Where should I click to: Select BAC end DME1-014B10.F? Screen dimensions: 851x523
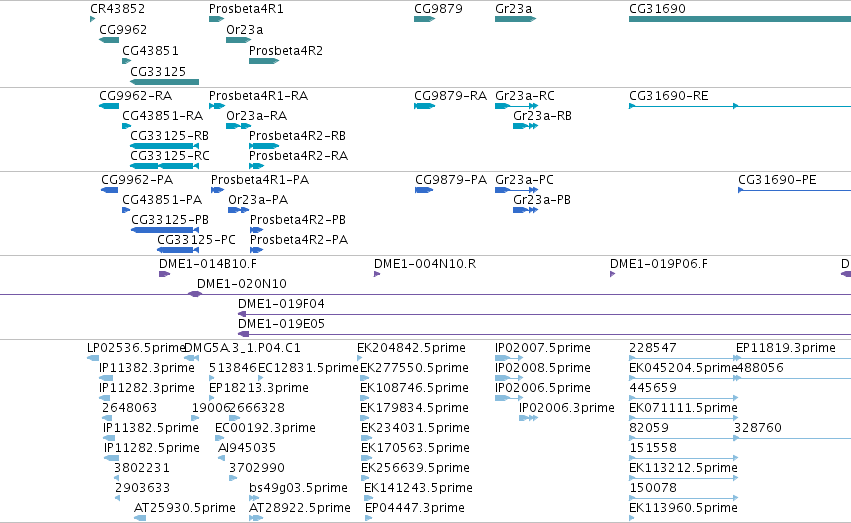[164, 274]
